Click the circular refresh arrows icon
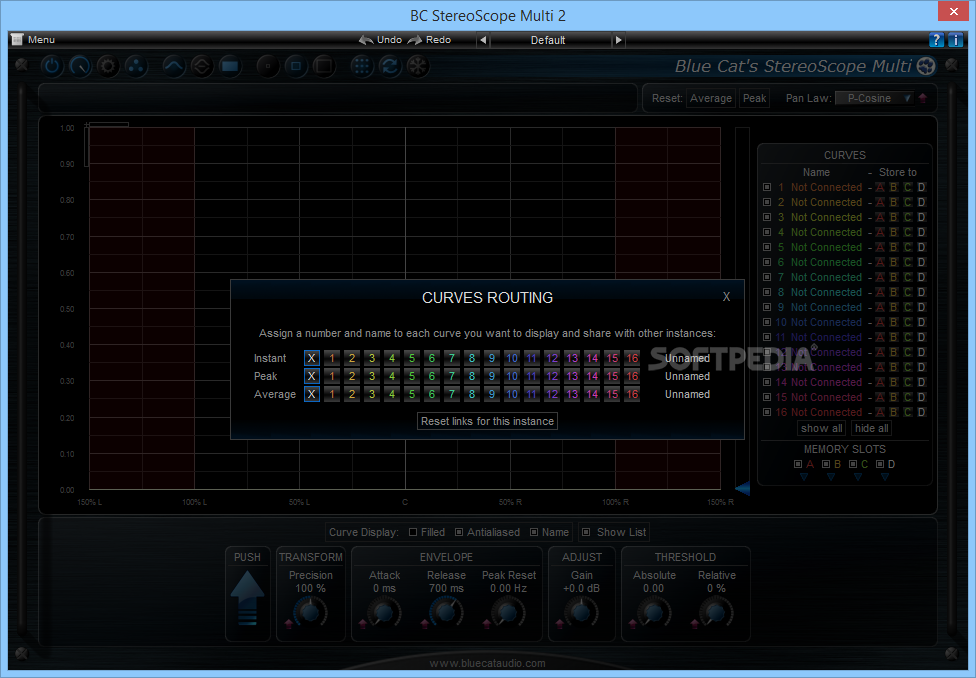Screen dimensions: 976x678 (390, 66)
